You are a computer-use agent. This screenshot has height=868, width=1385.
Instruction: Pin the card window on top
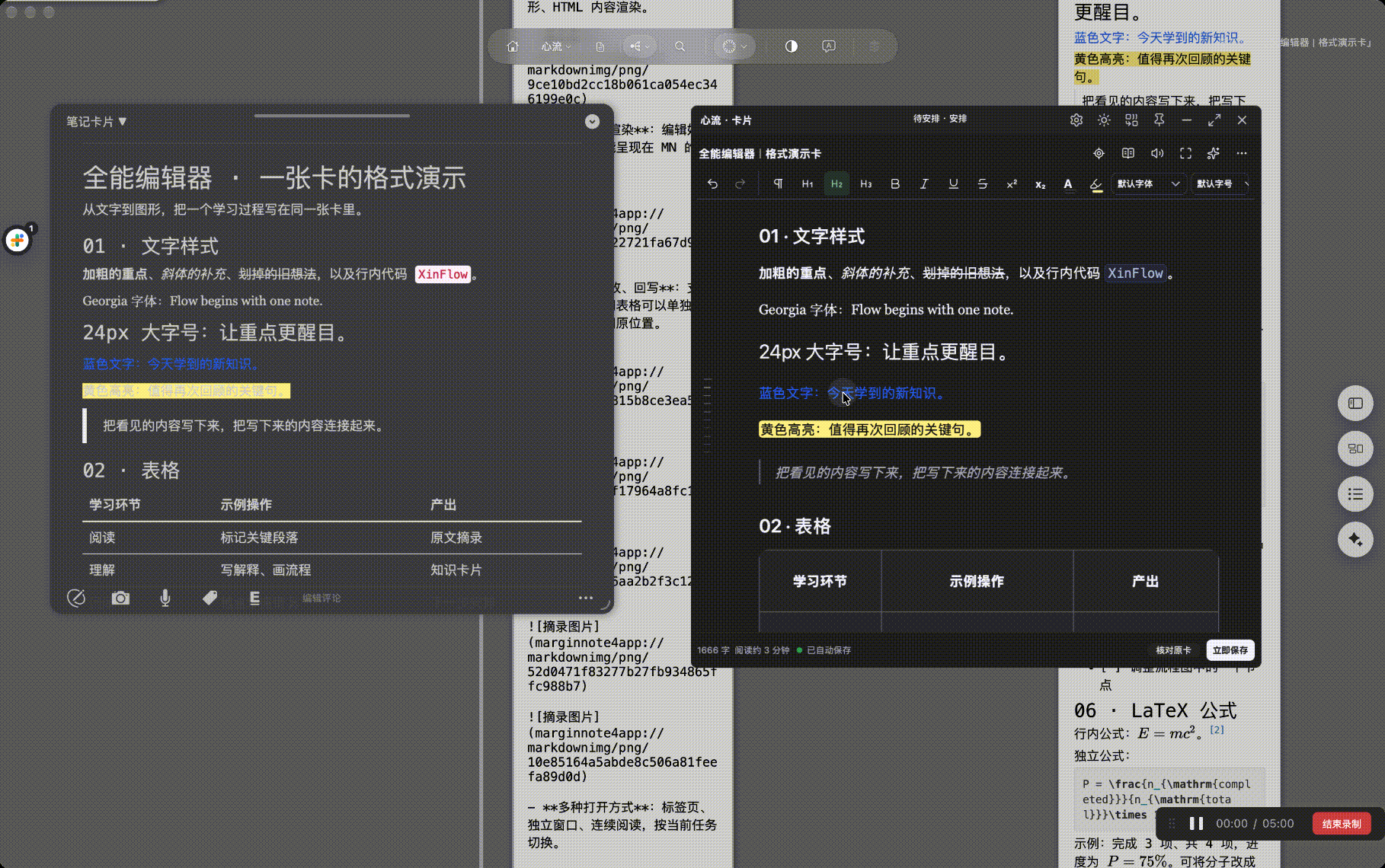[x=1159, y=120]
